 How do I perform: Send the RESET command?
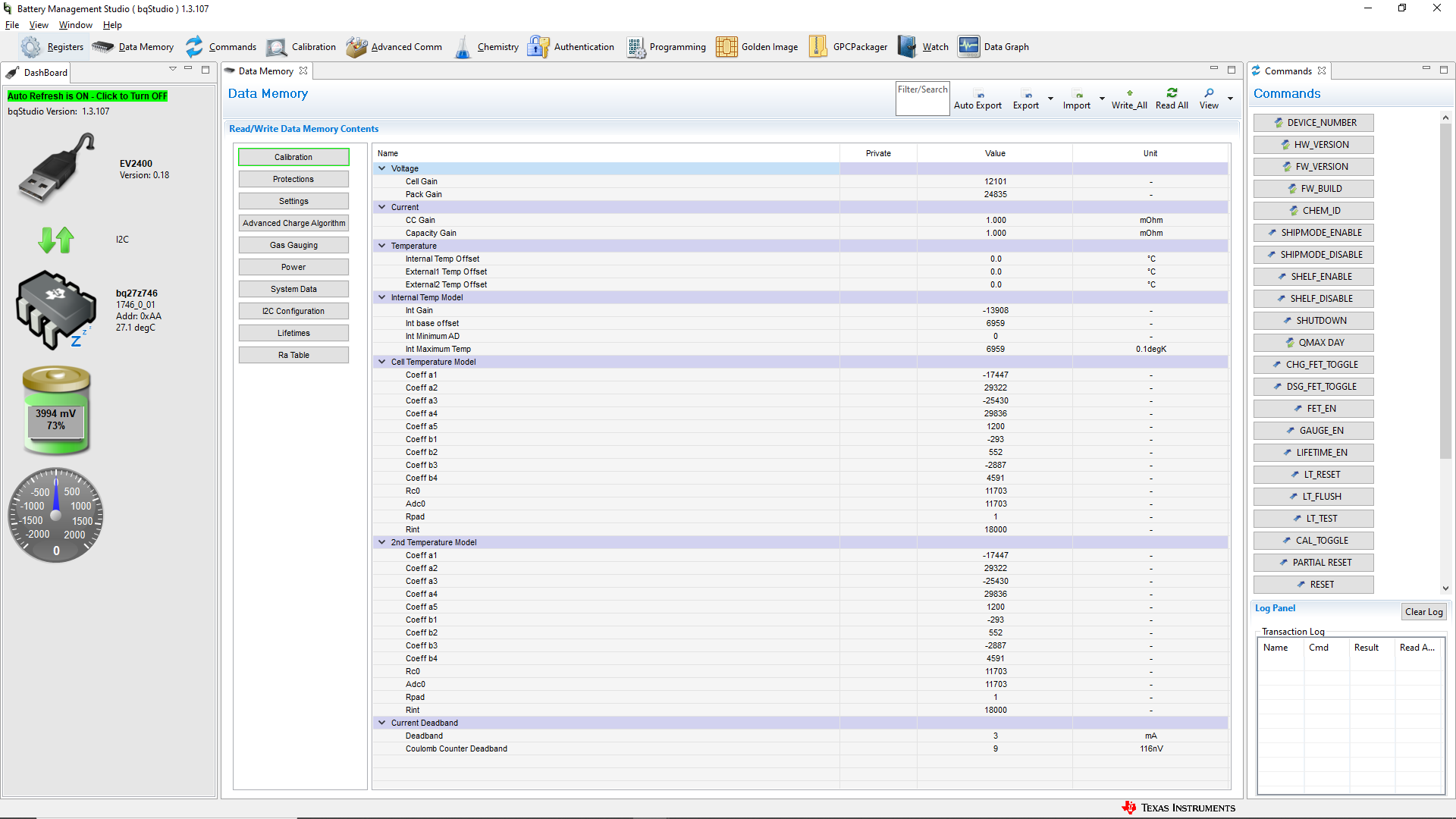pyautogui.click(x=1313, y=585)
